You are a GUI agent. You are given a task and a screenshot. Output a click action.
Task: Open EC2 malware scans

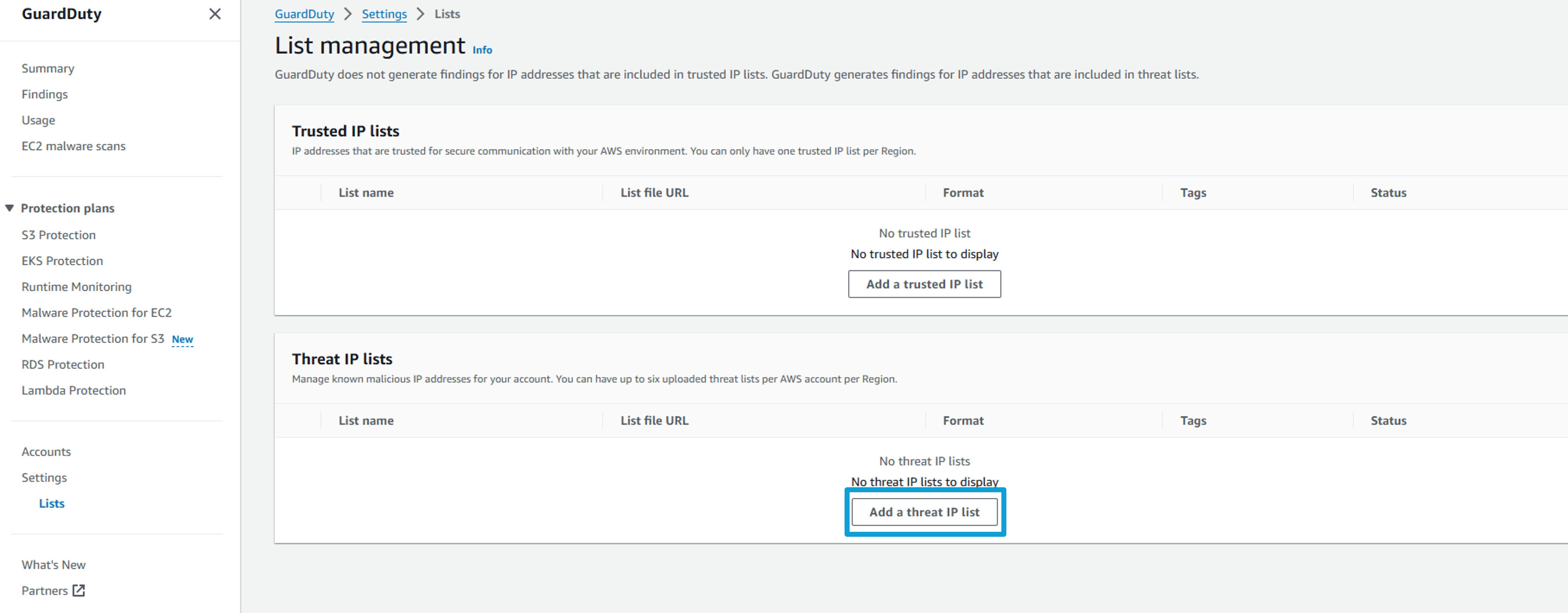click(x=74, y=146)
